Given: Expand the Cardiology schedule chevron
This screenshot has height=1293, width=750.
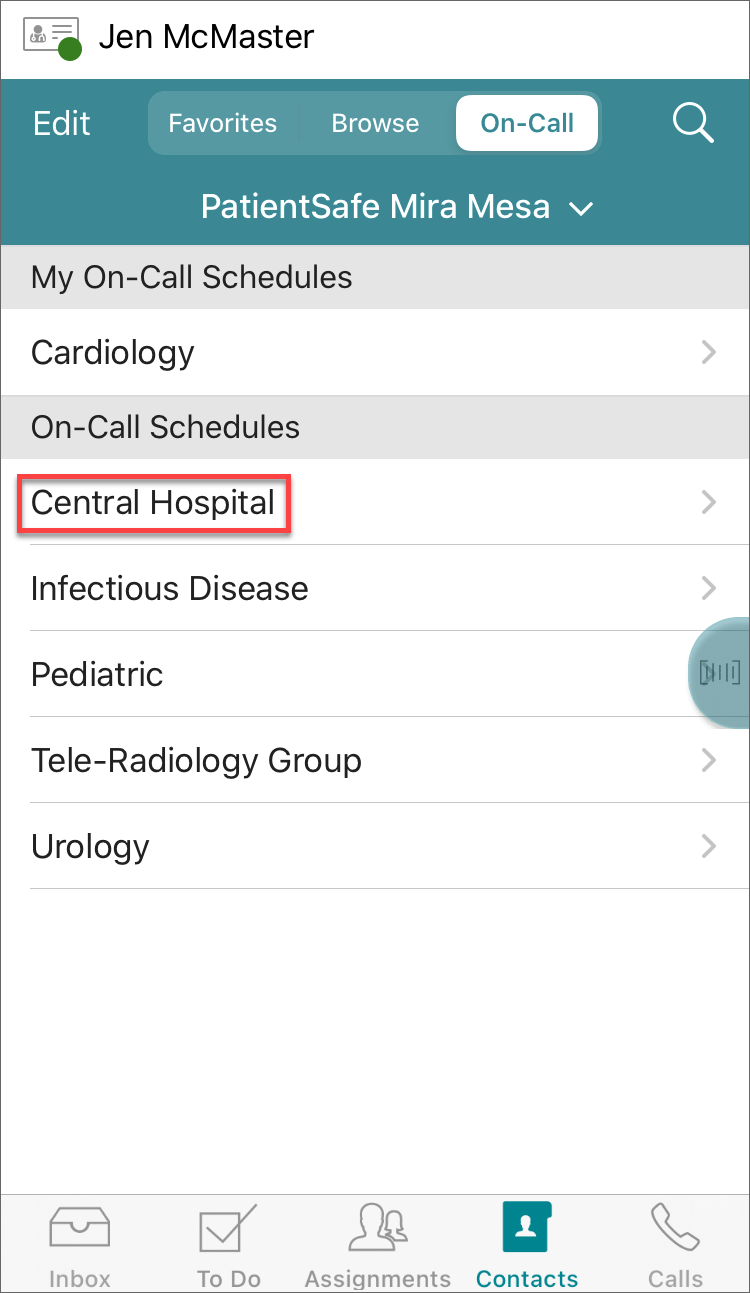Looking at the screenshot, I should point(709,352).
